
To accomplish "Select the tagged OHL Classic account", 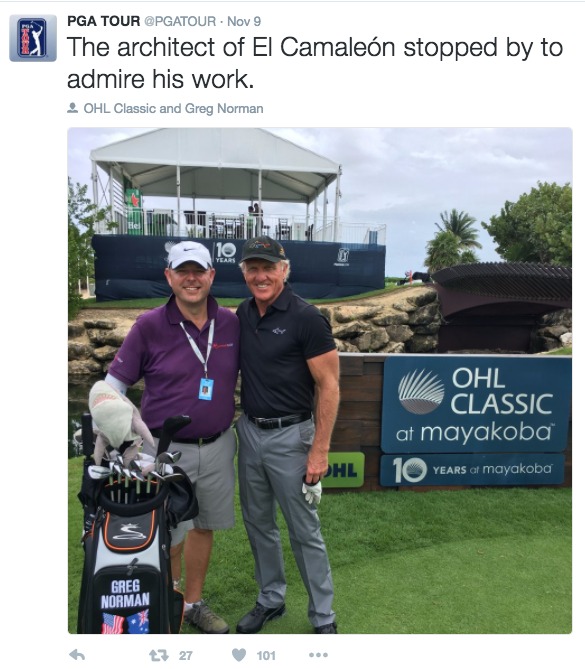I will pyautogui.click(x=120, y=108).
